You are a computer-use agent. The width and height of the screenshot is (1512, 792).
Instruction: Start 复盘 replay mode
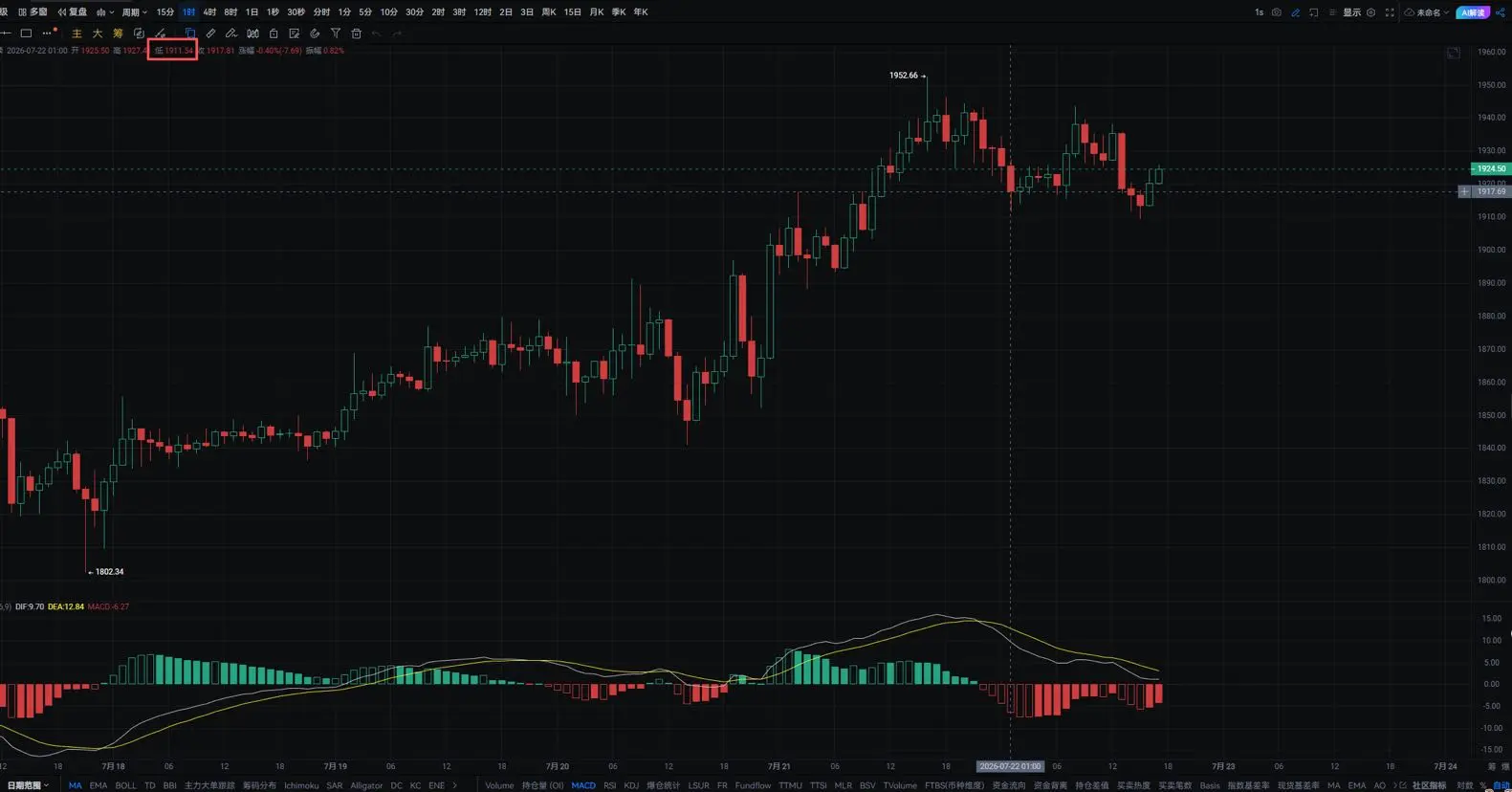pyautogui.click(x=73, y=12)
